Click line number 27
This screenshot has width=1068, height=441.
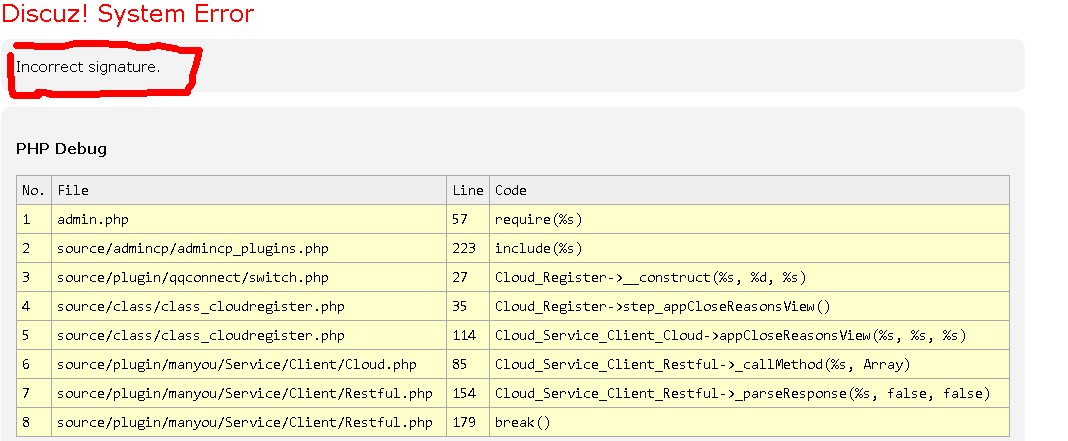coord(468,277)
